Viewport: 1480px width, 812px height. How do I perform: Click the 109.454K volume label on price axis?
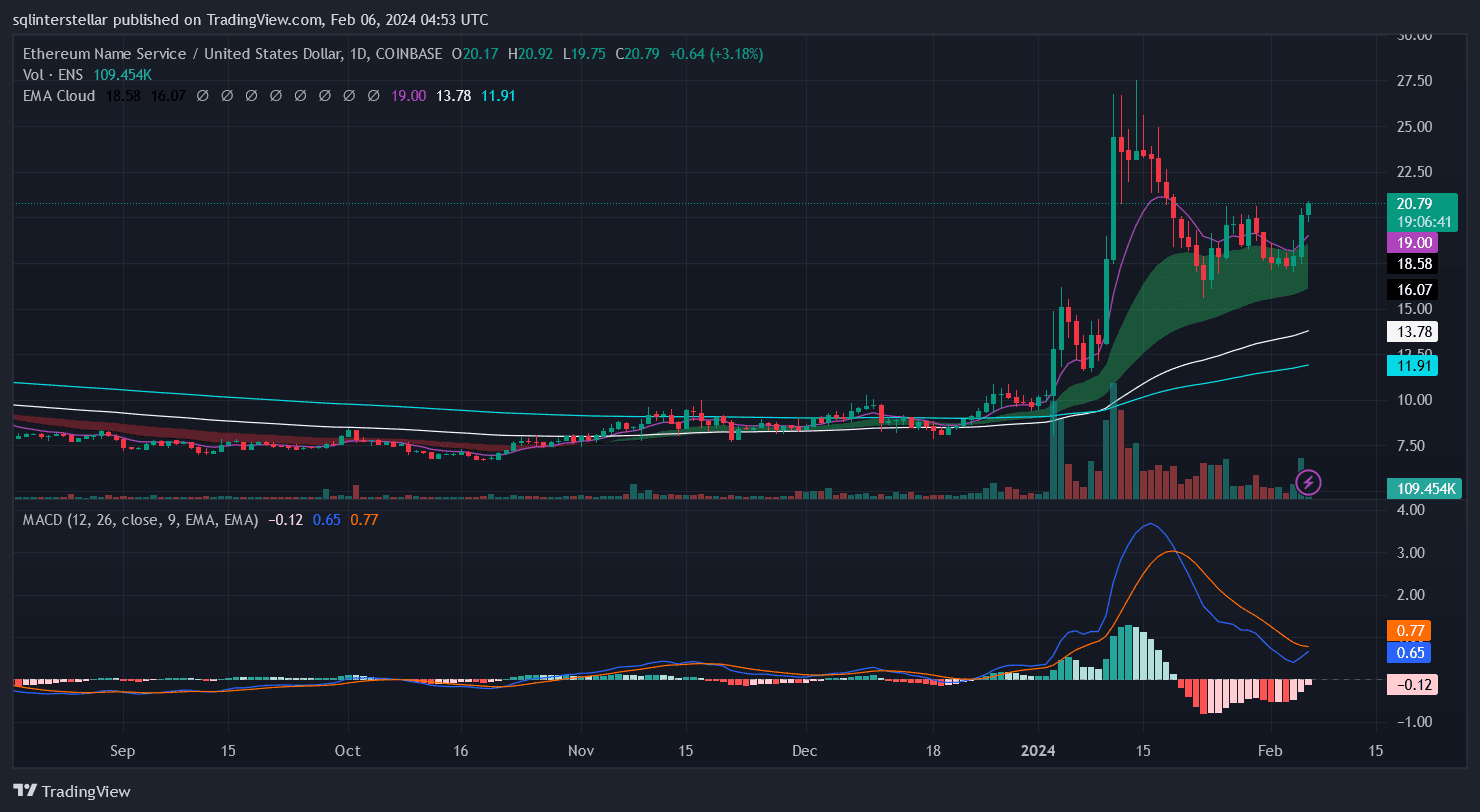pos(1420,488)
